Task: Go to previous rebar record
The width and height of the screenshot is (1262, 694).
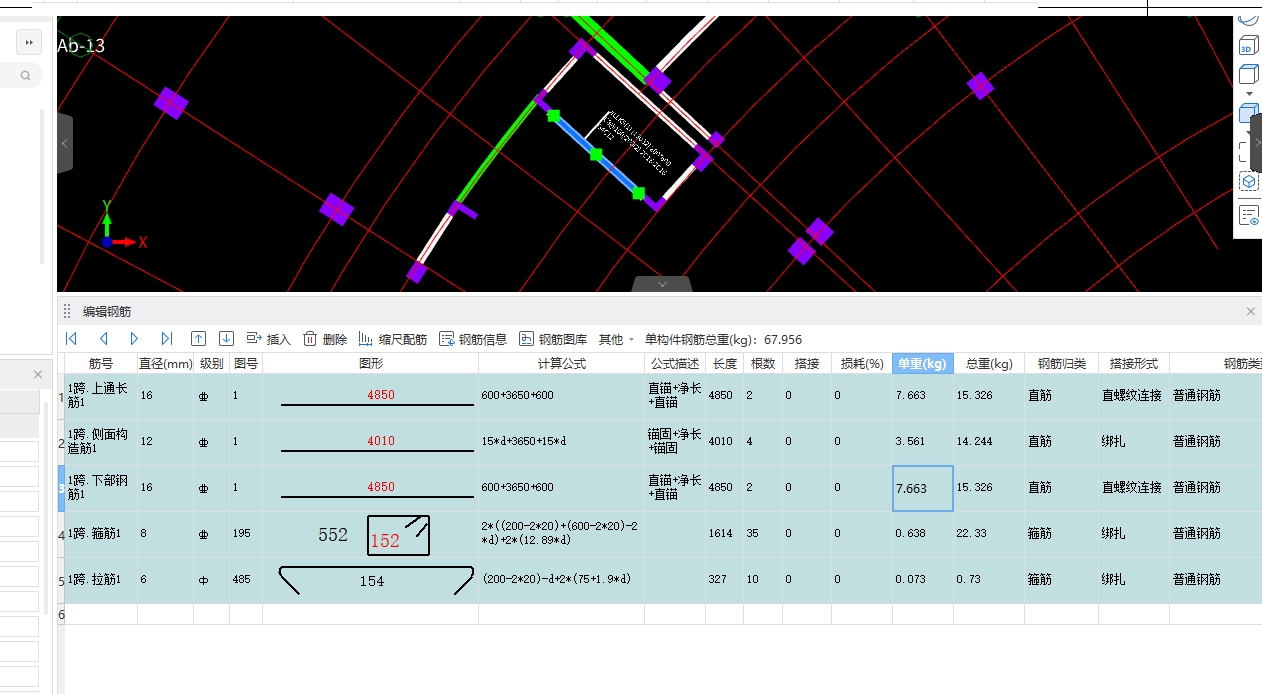Action: 103,339
